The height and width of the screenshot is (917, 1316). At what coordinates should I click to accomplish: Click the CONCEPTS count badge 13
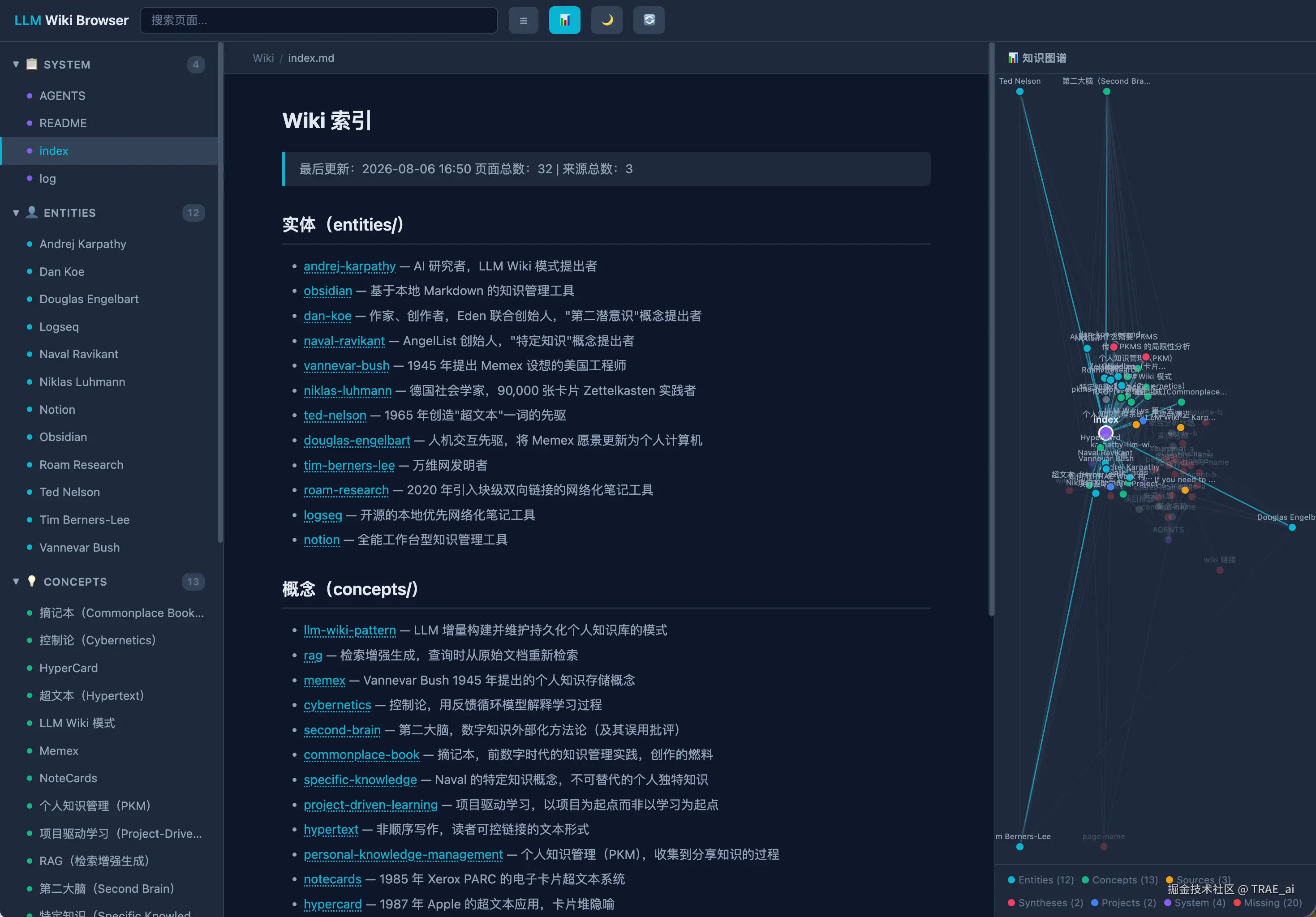point(194,582)
